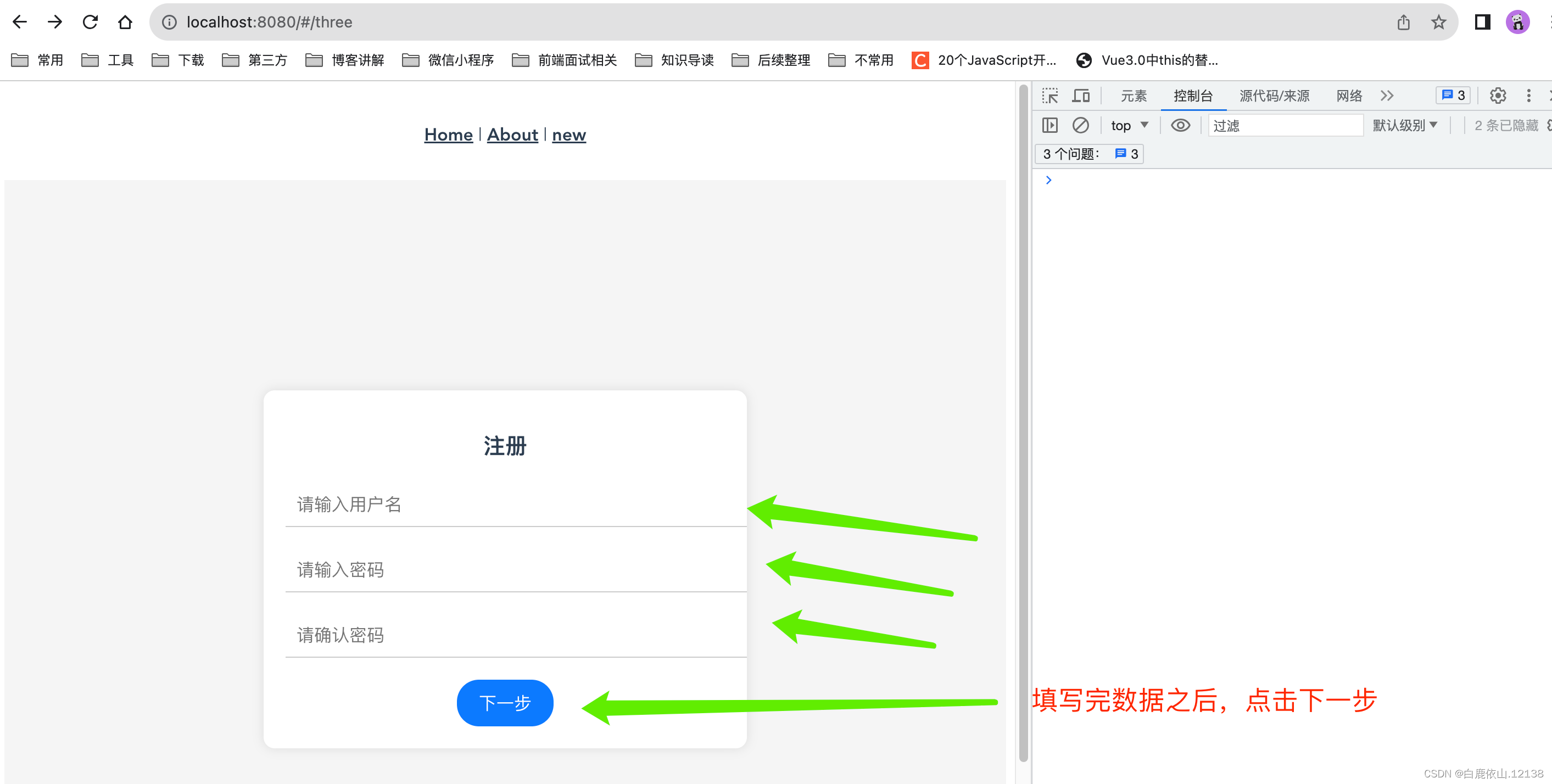Image resolution: width=1552 pixels, height=784 pixels.
Task: Expand the 默认级别 log level dropdown
Action: (1404, 125)
